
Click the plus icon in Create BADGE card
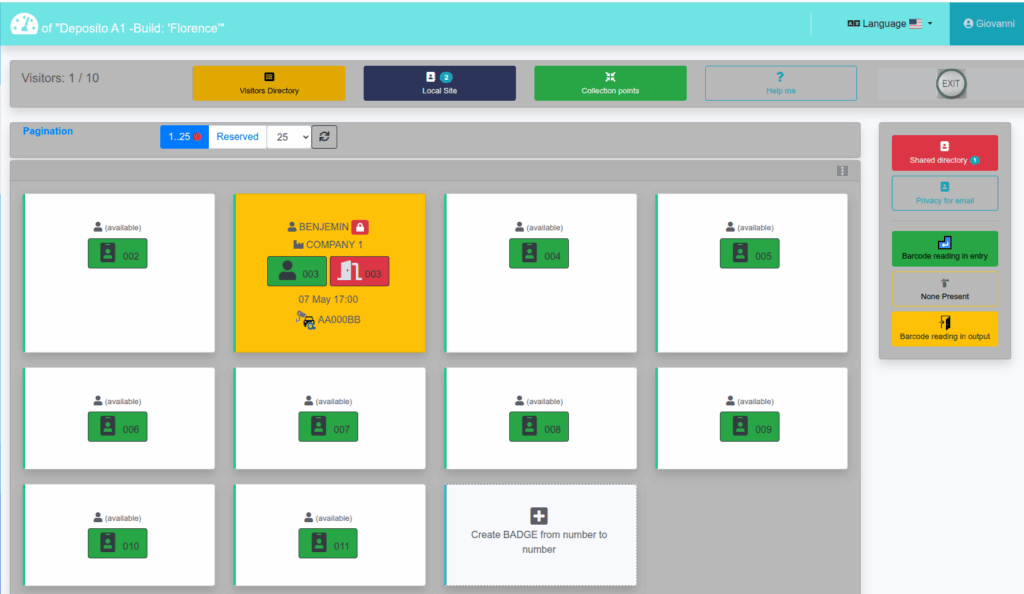pos(539,516)
